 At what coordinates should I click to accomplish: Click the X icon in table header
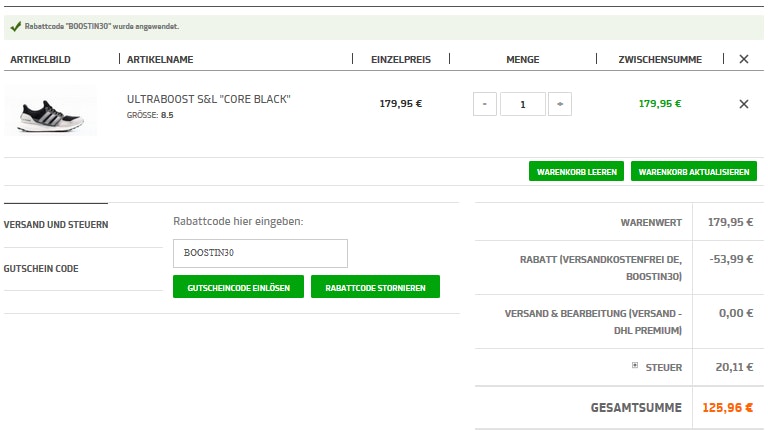point(743,60)
